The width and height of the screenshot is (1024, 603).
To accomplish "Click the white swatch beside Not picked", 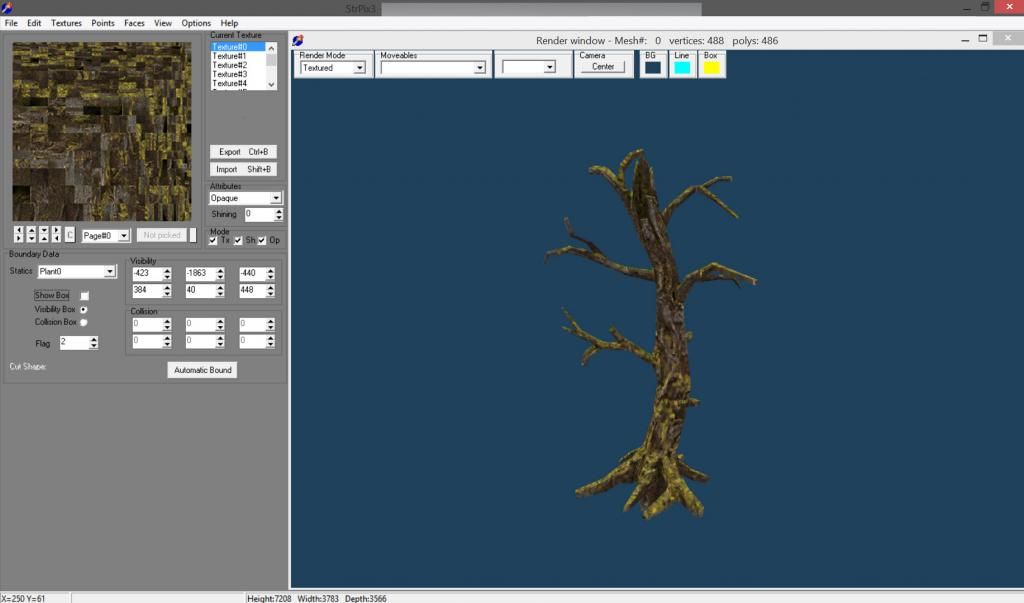I will click(x=193, y=235).
